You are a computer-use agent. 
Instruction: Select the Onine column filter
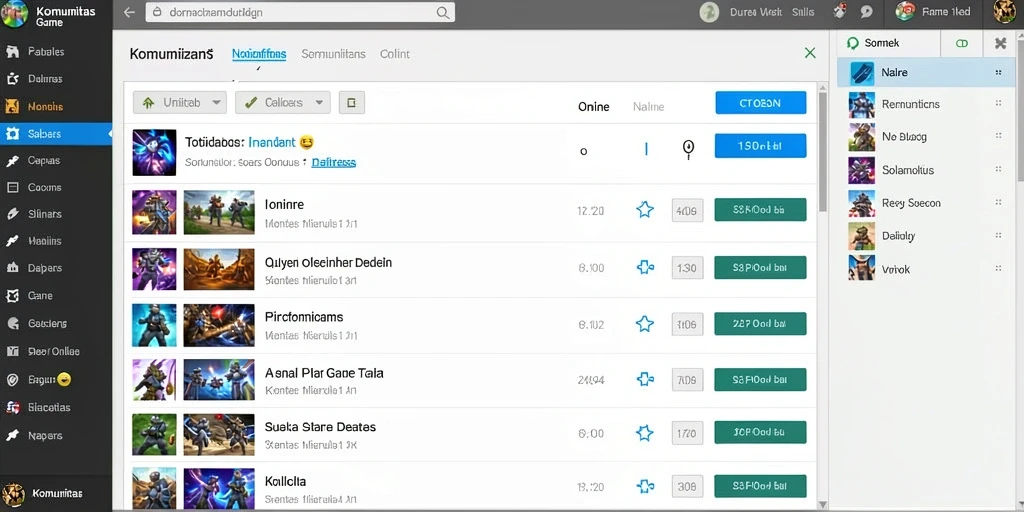(594, 106)
